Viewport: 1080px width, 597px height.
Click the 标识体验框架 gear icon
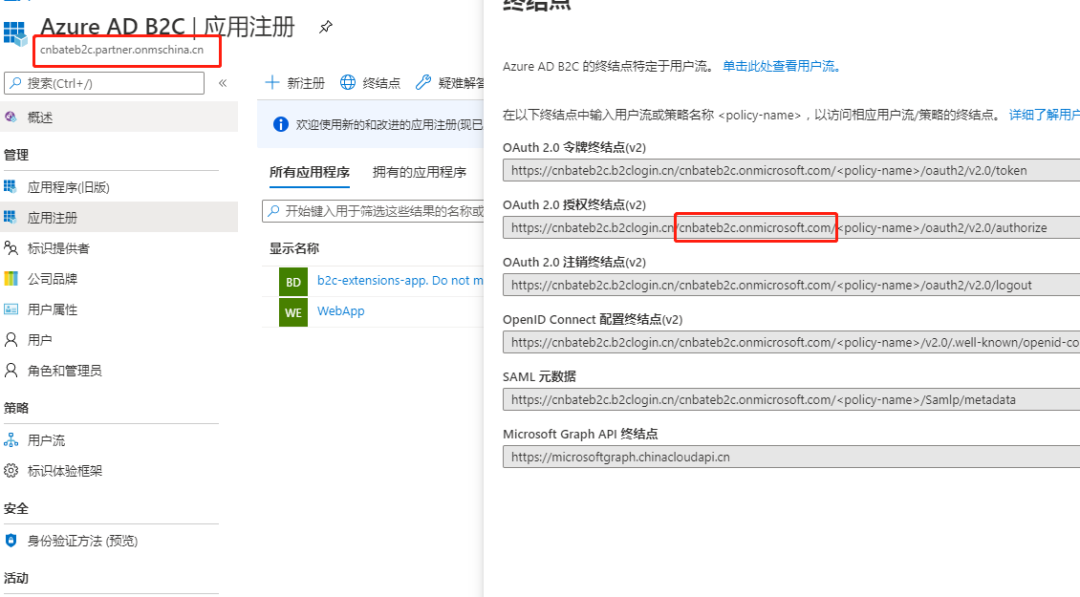coord(10,470)
